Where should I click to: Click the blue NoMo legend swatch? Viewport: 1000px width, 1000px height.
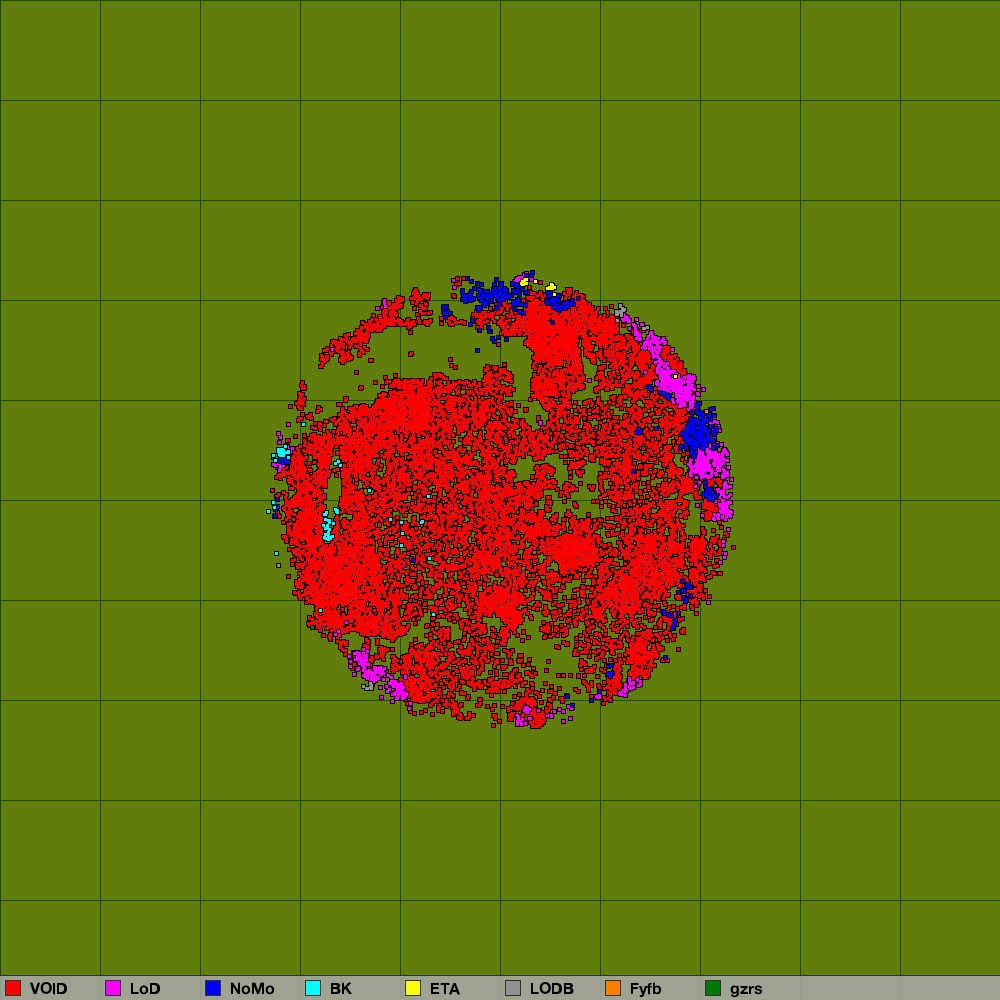(213, 988)
